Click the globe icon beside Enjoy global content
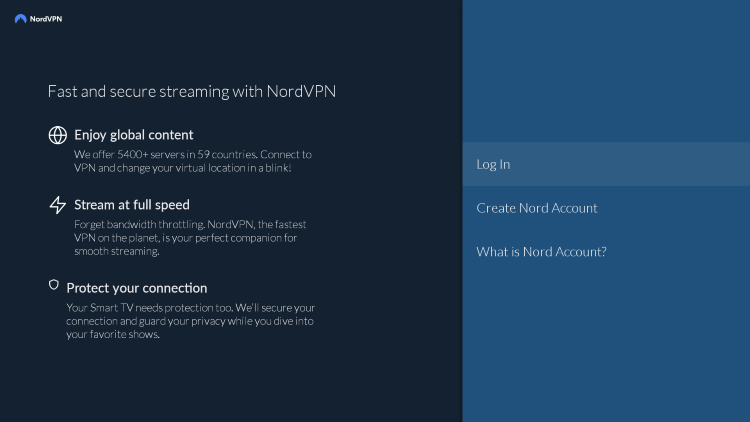 pos(58,135)
